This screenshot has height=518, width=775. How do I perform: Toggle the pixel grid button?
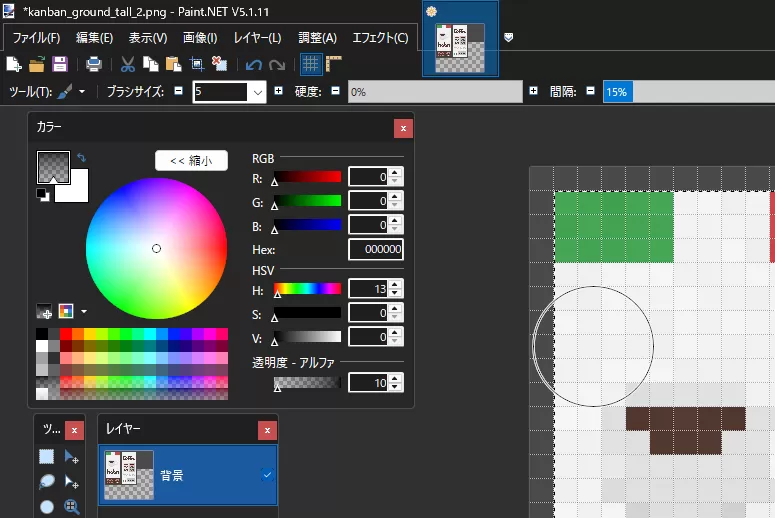(311, 64)
